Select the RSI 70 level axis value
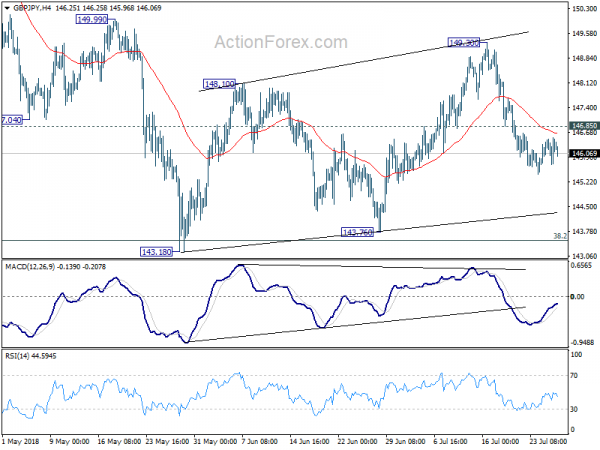 tap(574, 376)
